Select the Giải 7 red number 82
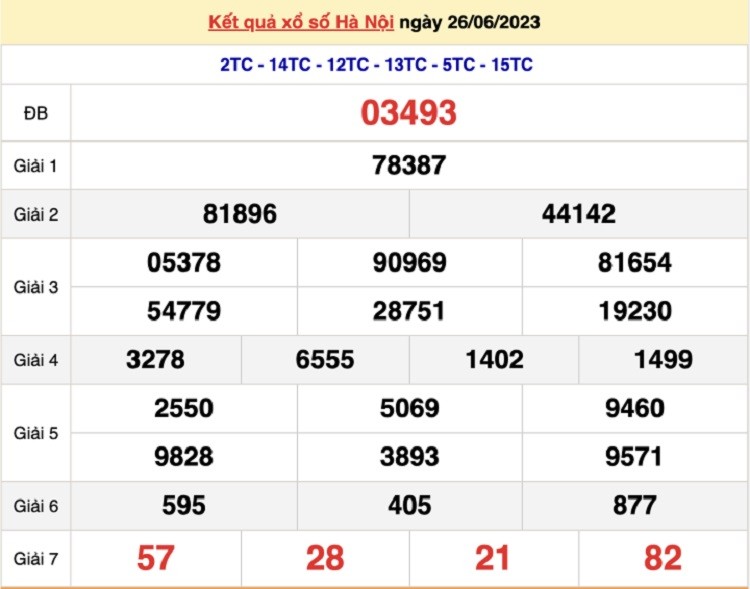 tap(663, 558)
